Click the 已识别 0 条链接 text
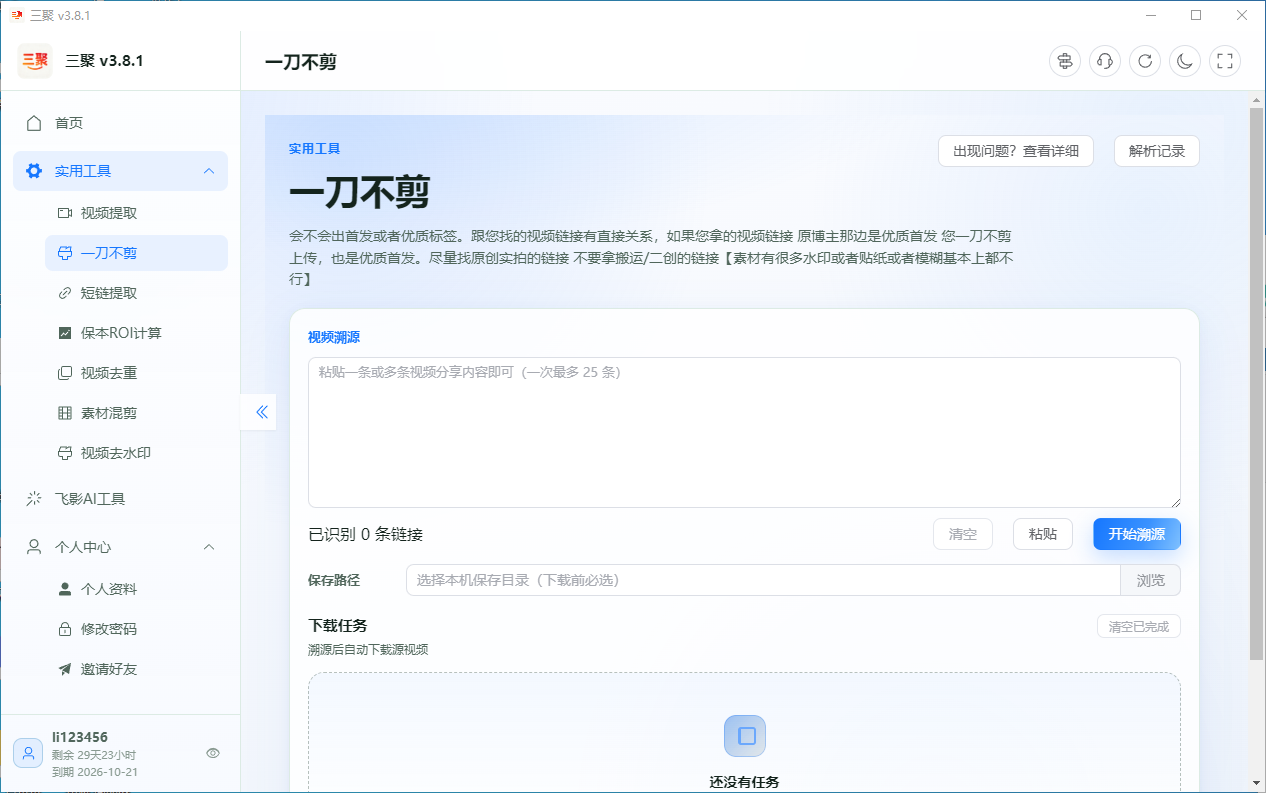The image size is (1266, 793). coord(366,534)
